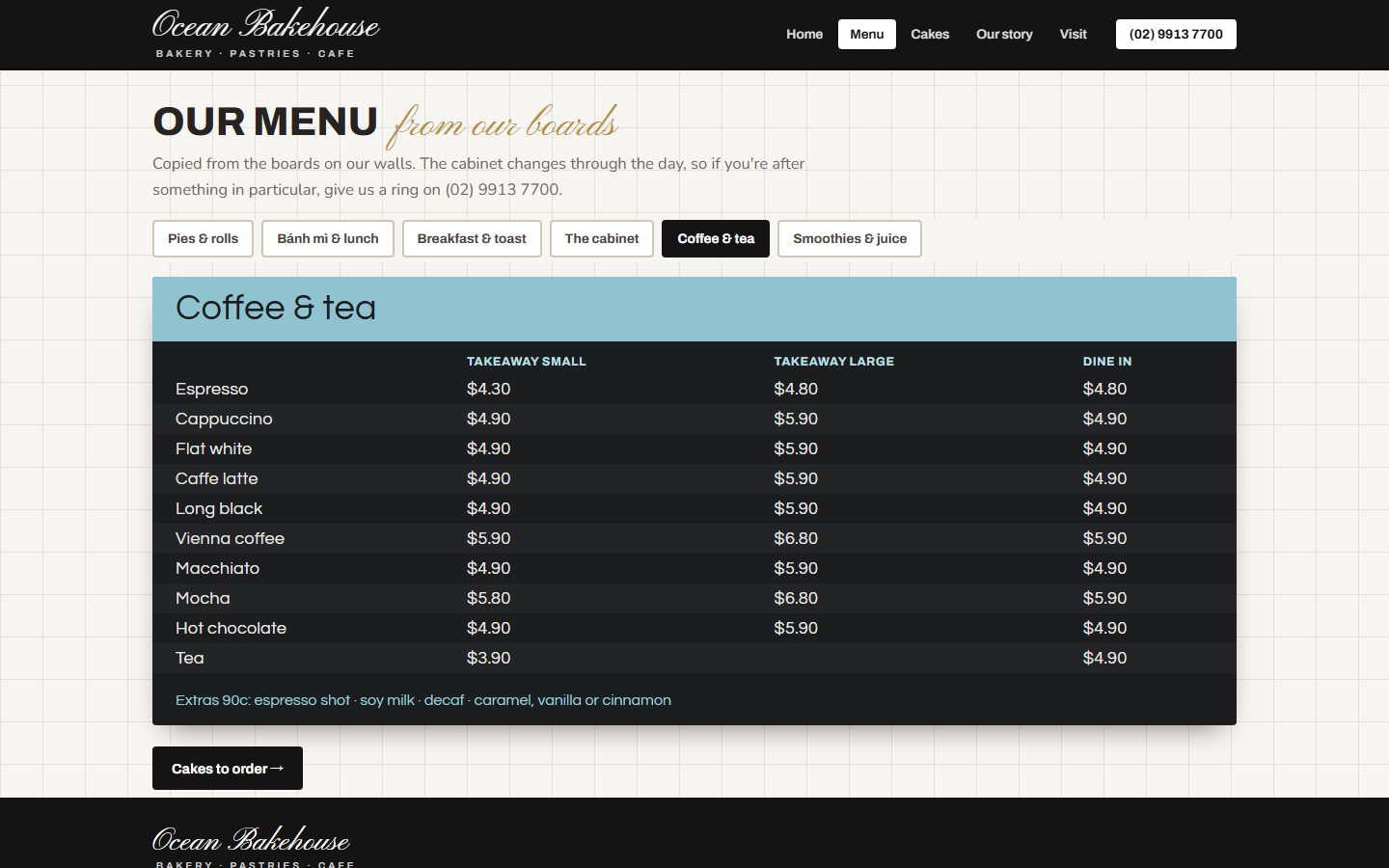
Task: Select the Caffe latte row name
Action: (x=217, y=478)
